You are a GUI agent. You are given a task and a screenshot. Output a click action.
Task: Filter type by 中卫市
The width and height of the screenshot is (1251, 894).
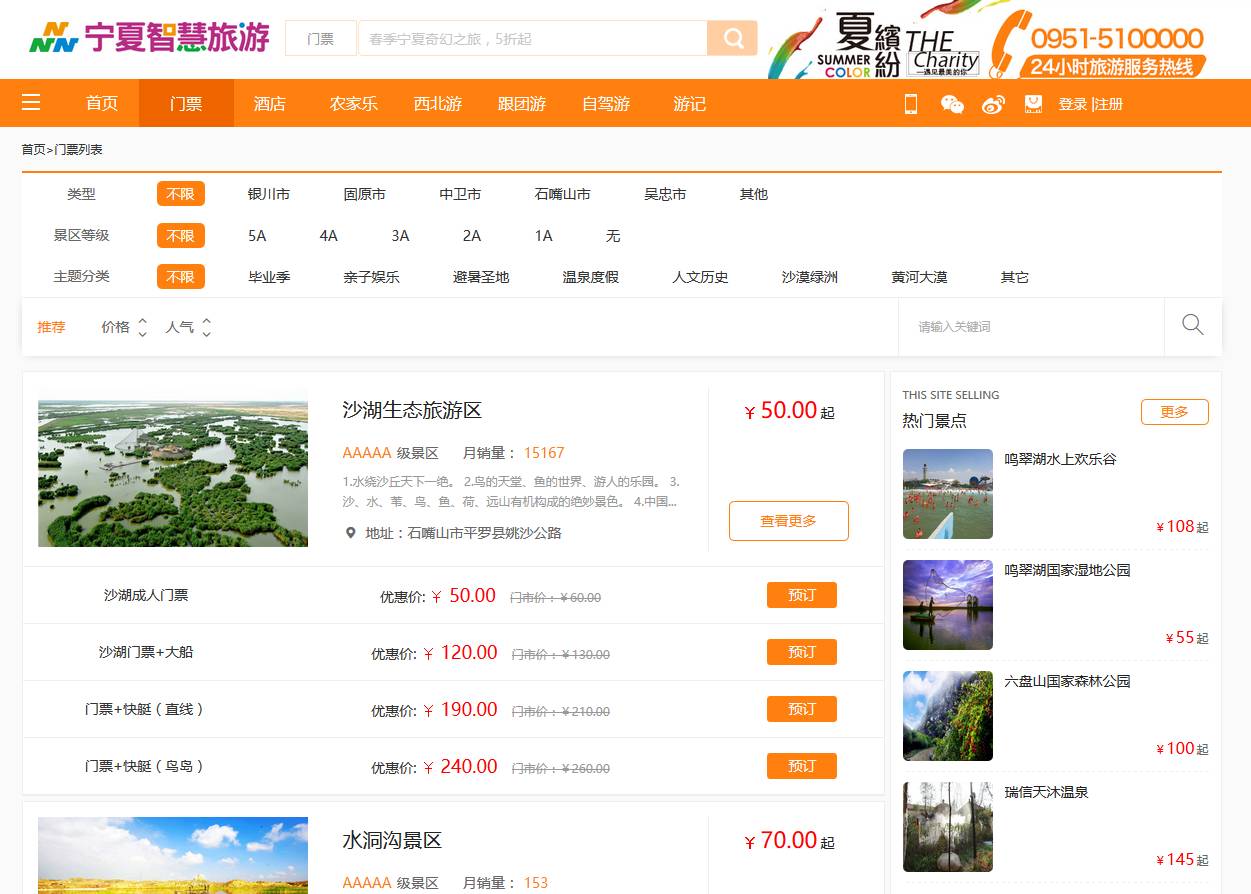point(460,194)
